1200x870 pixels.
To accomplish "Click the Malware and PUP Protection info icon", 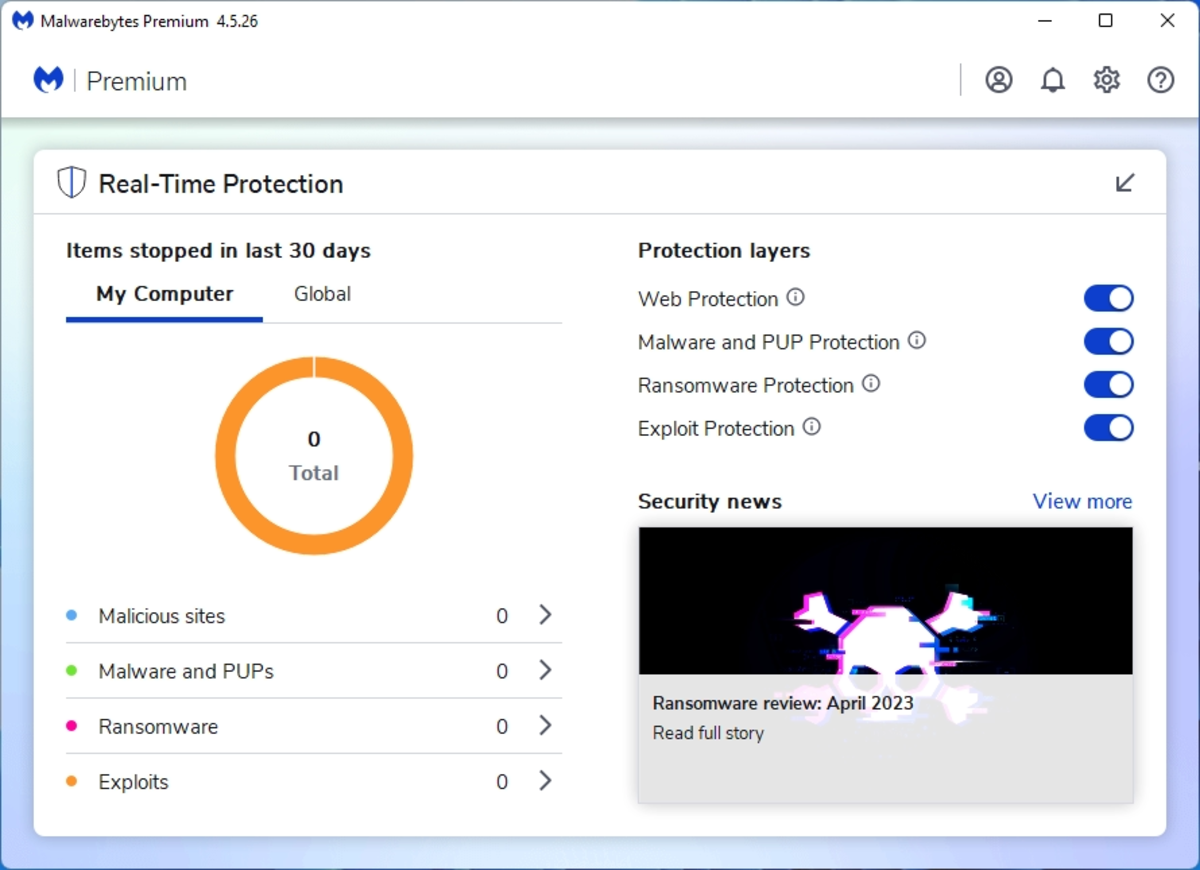I will [916, 340].
